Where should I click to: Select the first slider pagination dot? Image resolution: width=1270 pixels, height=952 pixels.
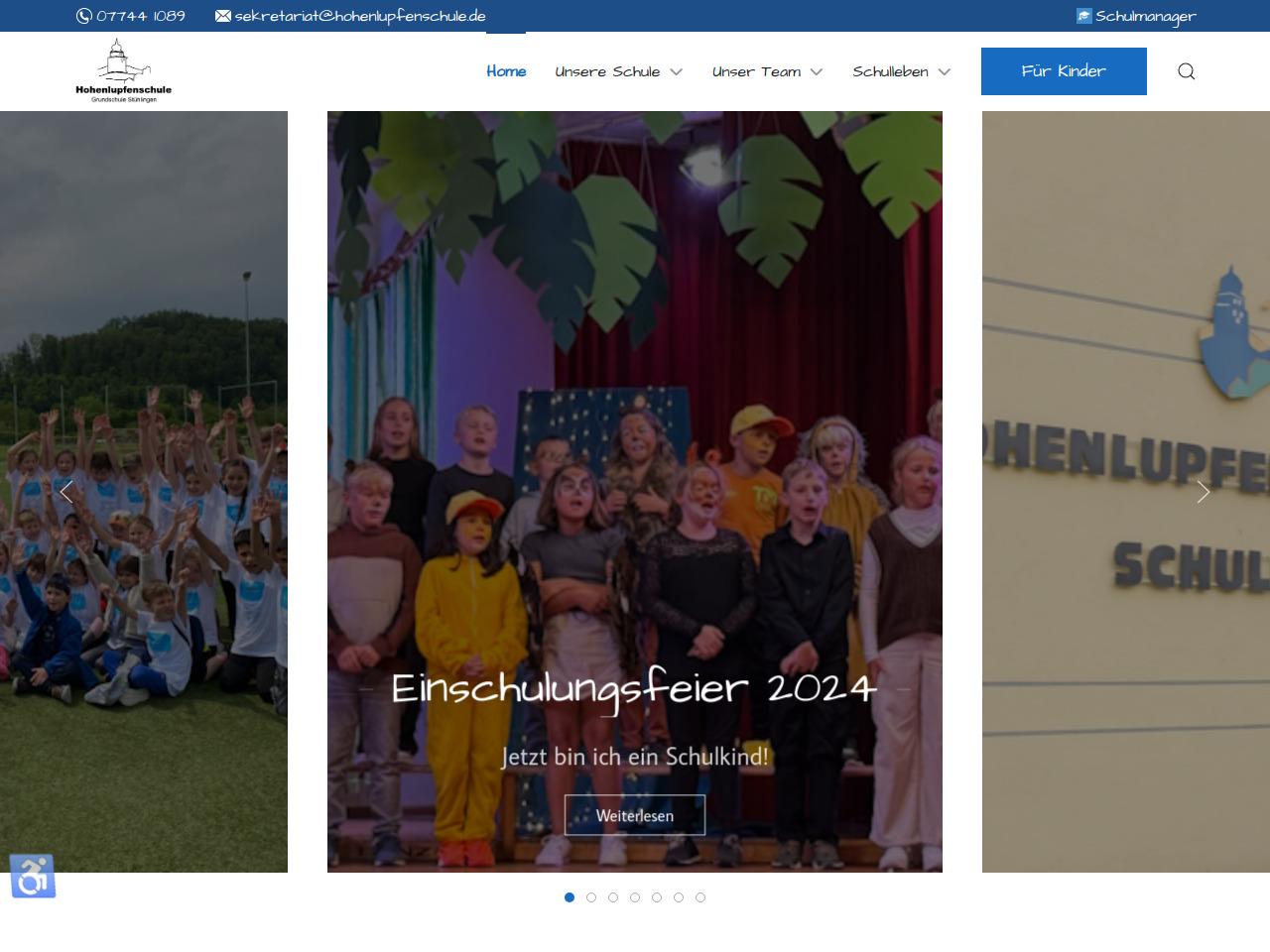(570, 897)
